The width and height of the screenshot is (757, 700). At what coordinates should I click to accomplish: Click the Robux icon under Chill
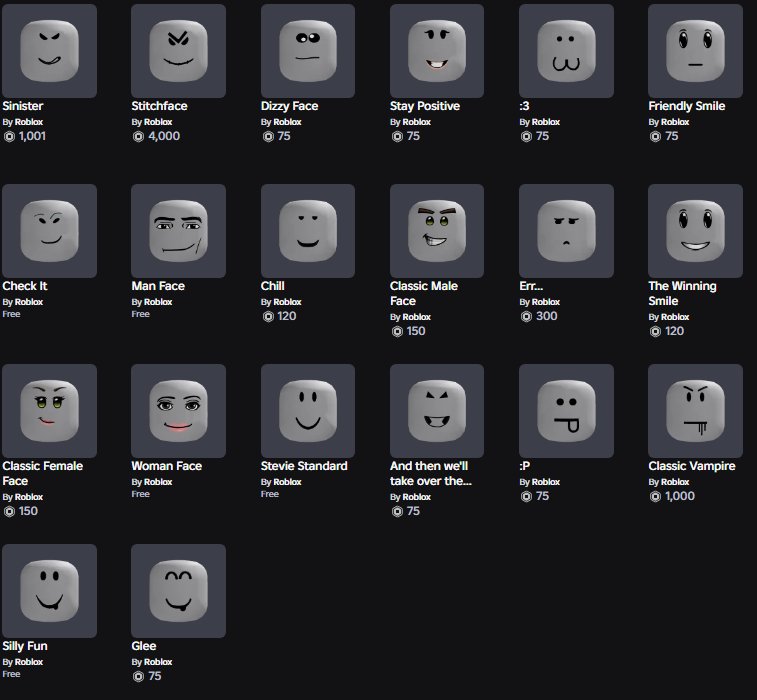tap(268, 317)
